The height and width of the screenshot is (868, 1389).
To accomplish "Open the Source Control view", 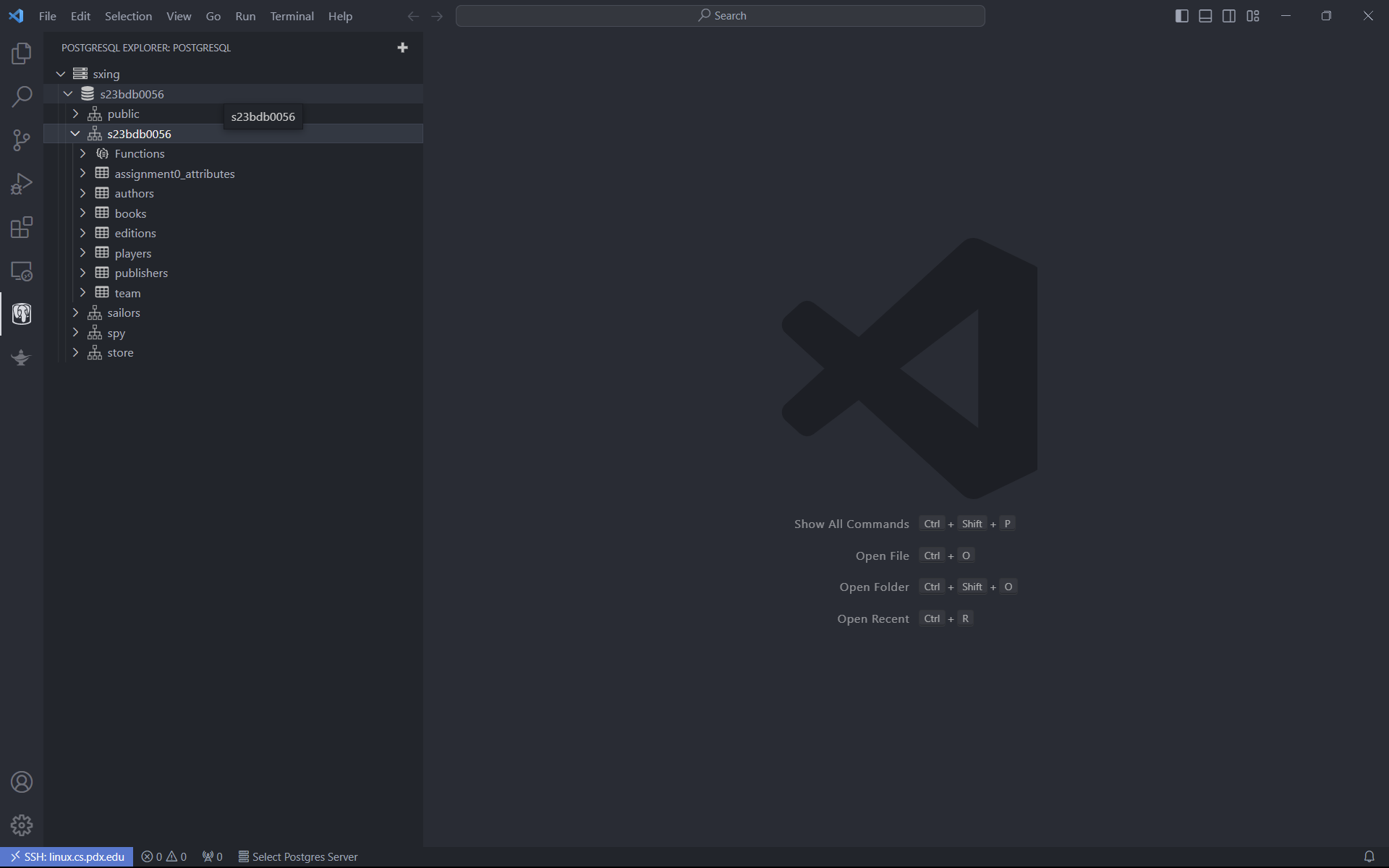I will (22, 140).
